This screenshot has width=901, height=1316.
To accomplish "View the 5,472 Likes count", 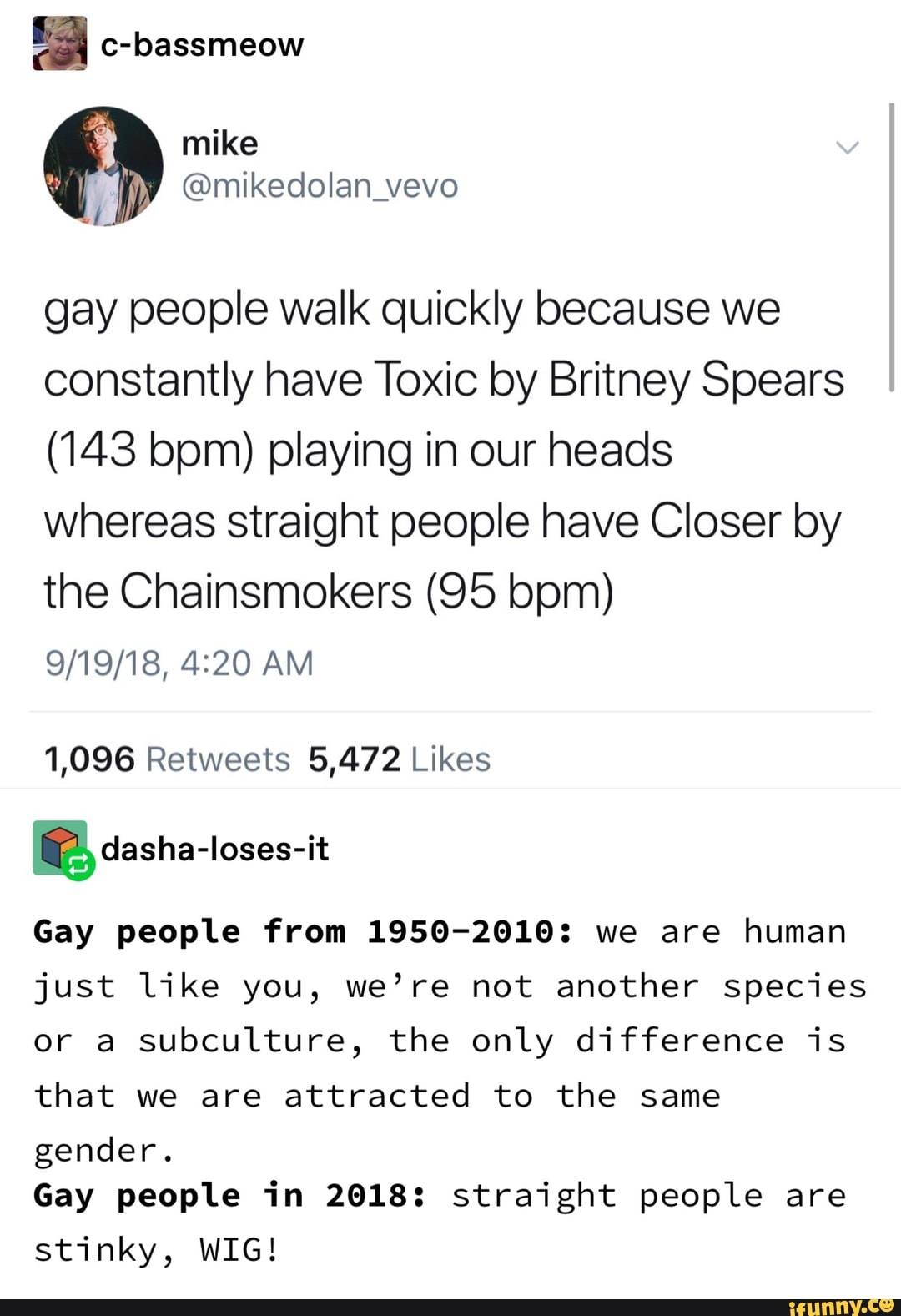I will [x=399, y=759].
